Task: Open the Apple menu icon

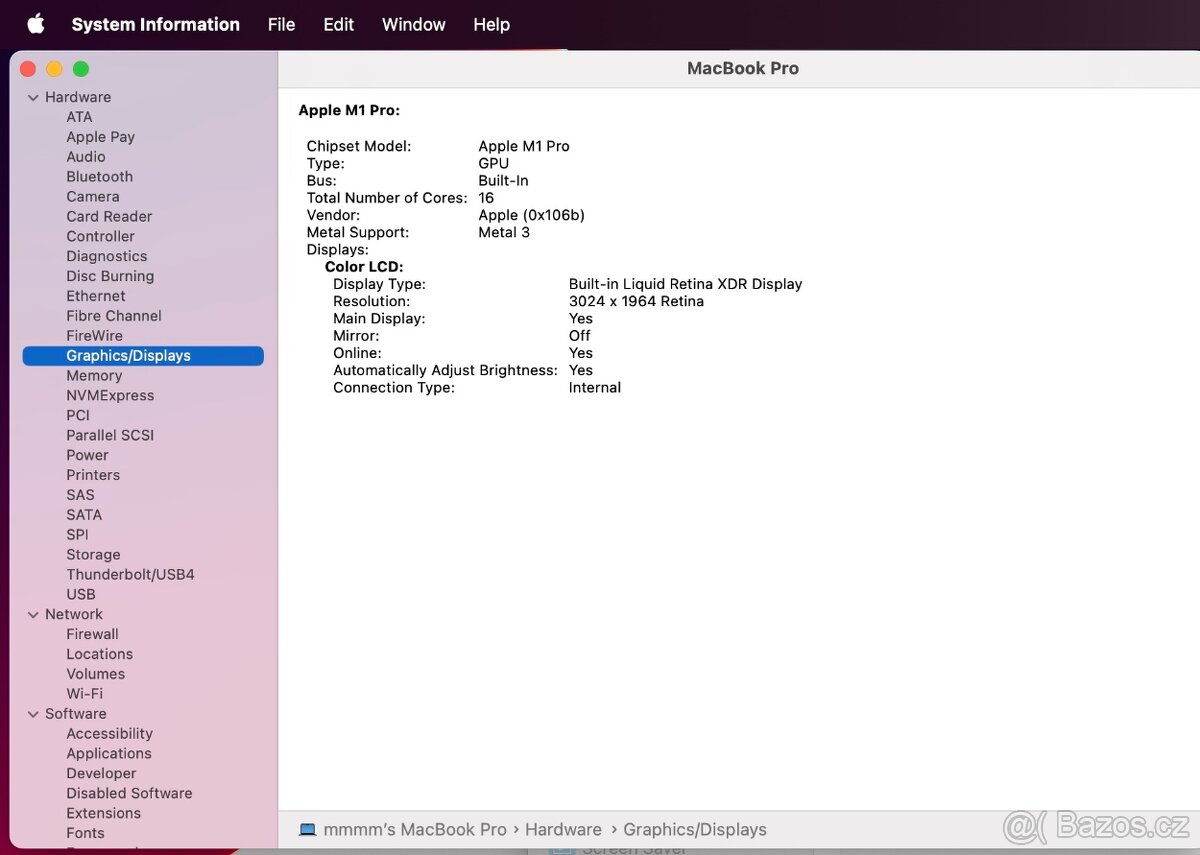Action: [35, 24]
